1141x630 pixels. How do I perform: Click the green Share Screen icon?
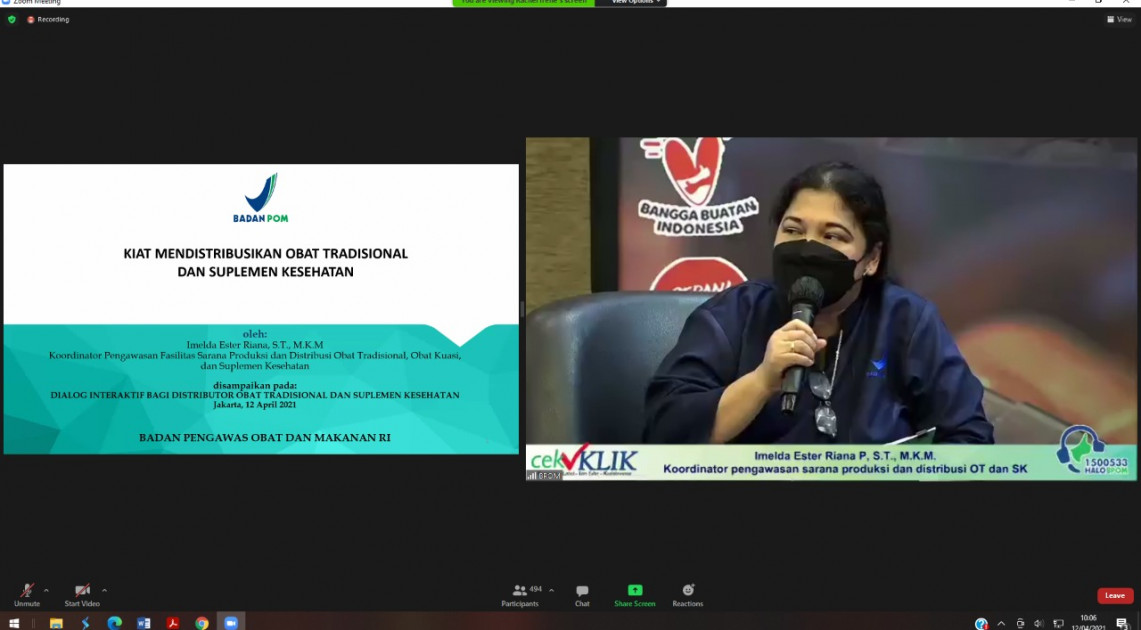tap(635, 592)
